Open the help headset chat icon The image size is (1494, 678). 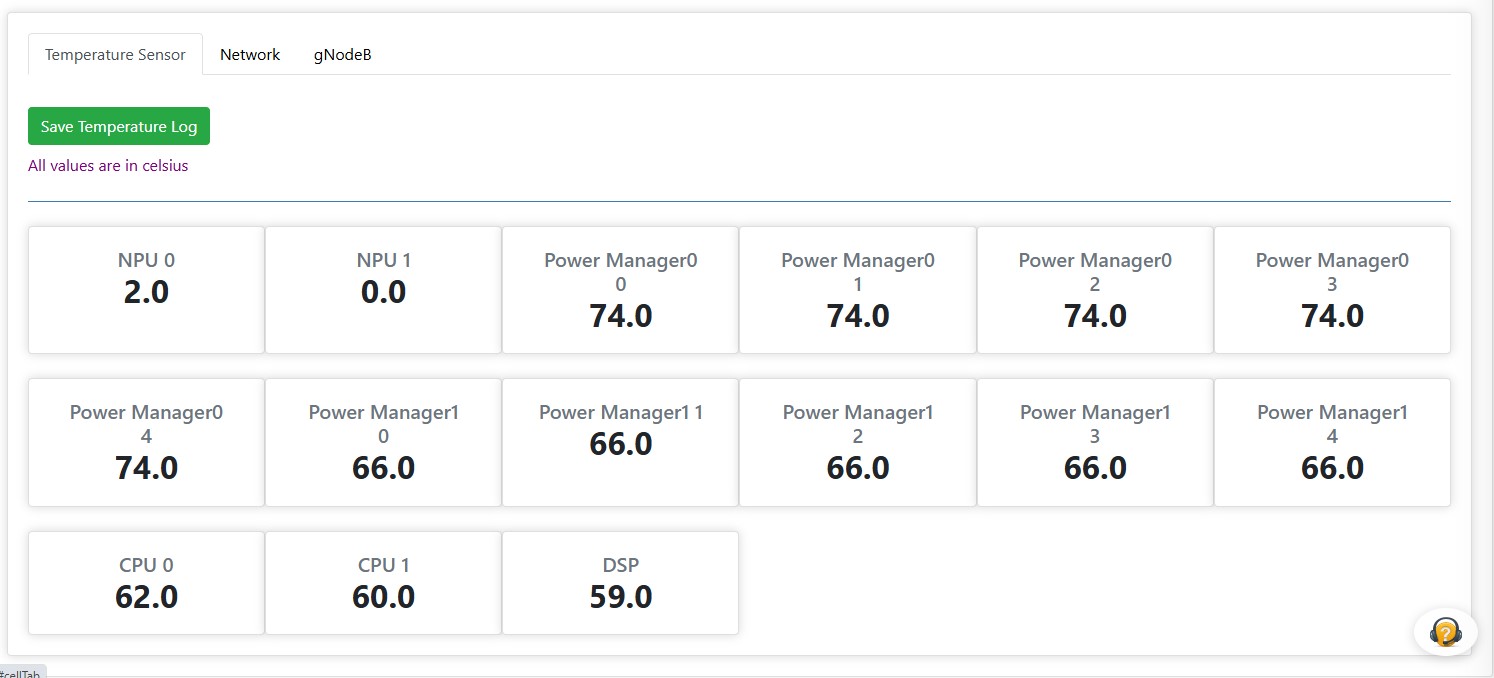[x=1445, y=632]
